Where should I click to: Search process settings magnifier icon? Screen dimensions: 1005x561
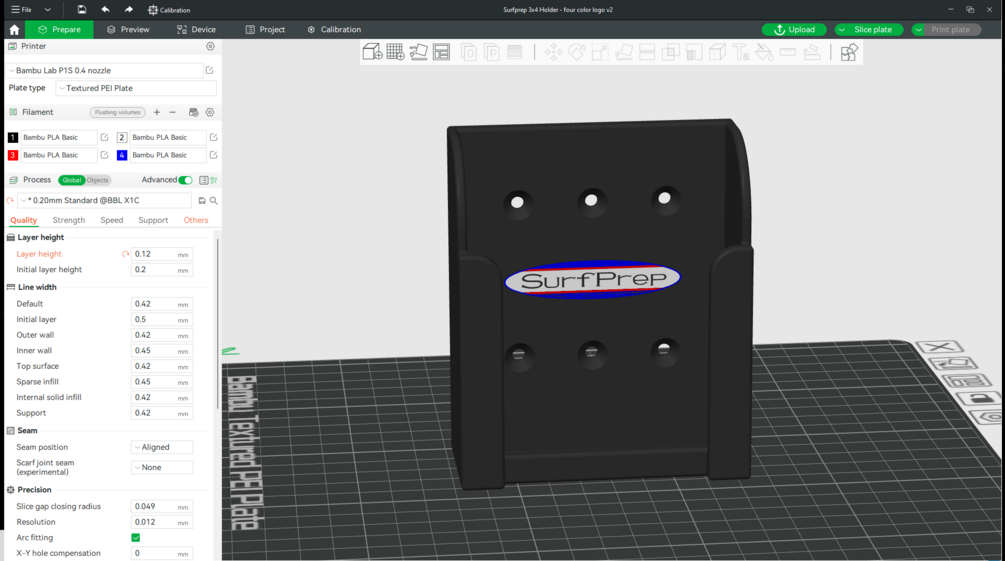coord(213,201)
